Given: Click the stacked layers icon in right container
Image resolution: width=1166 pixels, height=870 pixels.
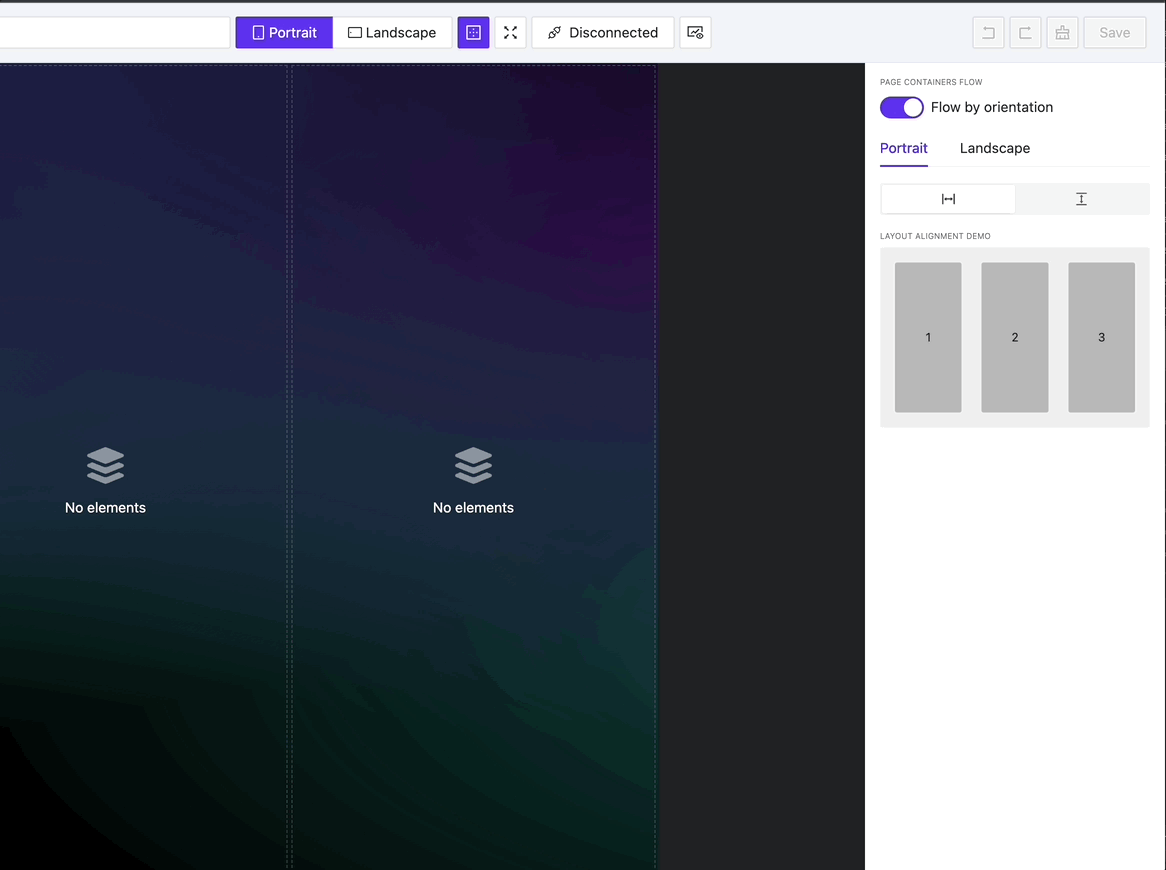Looking at the screenshot, I should coord(473,465).
